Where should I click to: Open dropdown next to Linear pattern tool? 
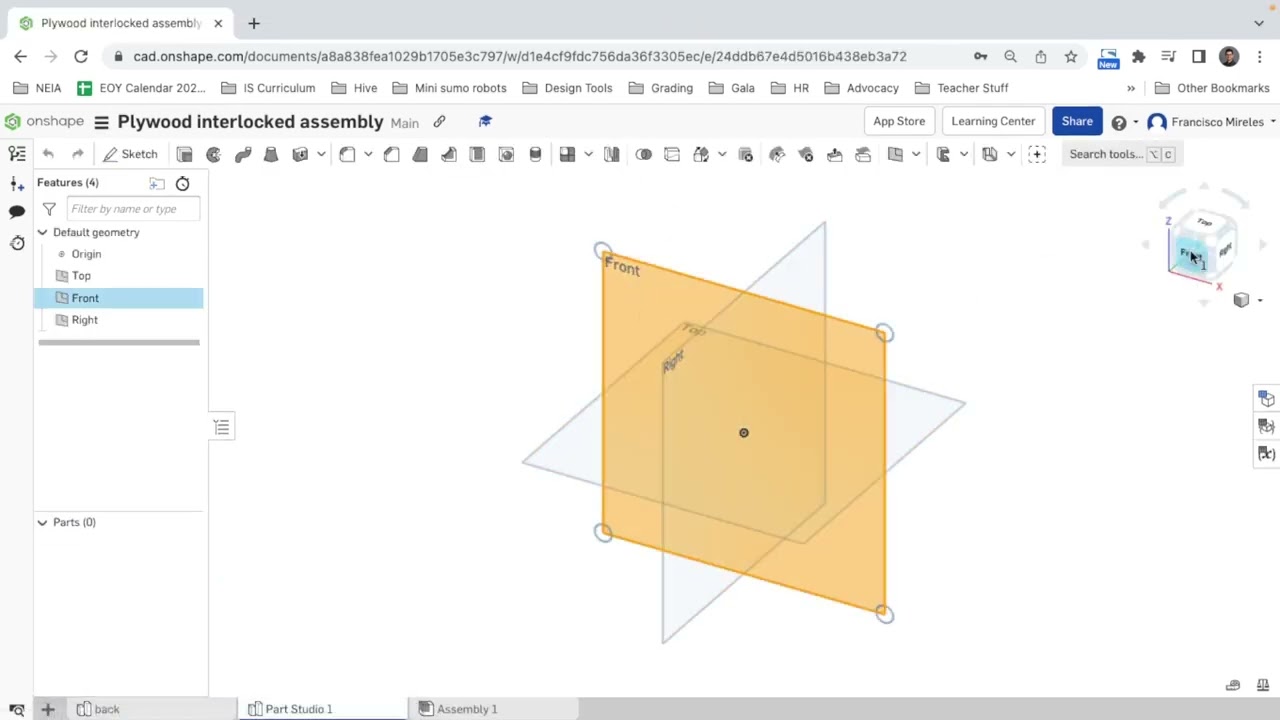tap(588, 154)
